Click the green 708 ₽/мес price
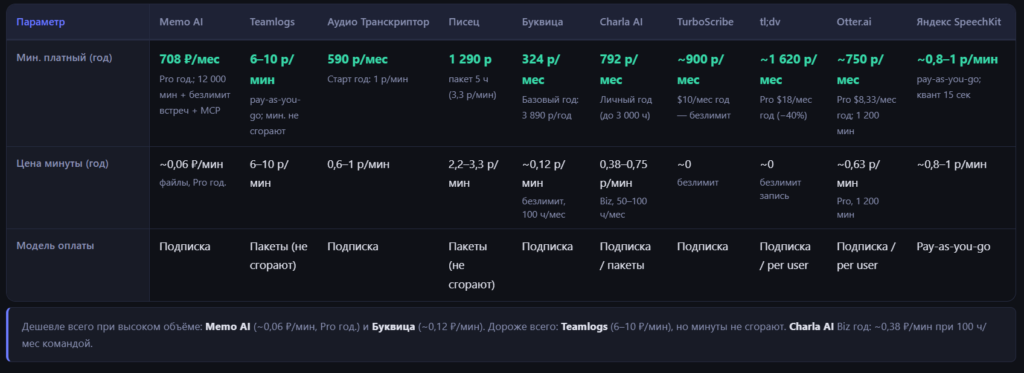The height and width of the screenshot is (373, 1024). click(190, 59)
